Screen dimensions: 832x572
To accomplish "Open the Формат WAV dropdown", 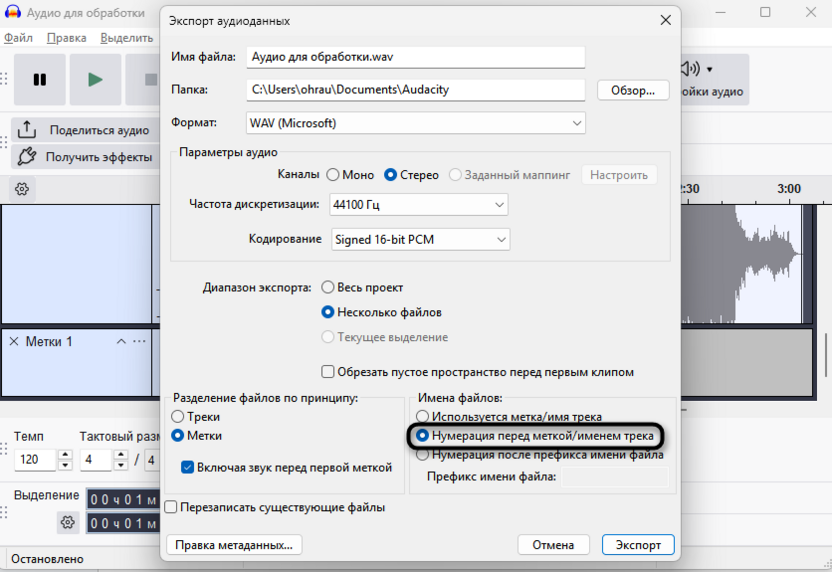I will 415,123.
